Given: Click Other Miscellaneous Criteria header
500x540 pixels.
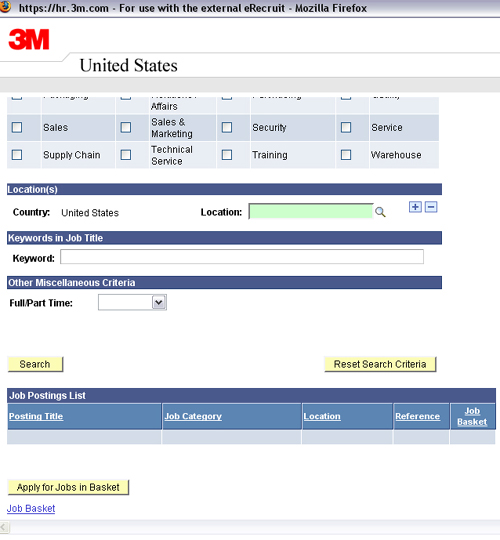Looking at the screenshot, I should pos(224,283).
